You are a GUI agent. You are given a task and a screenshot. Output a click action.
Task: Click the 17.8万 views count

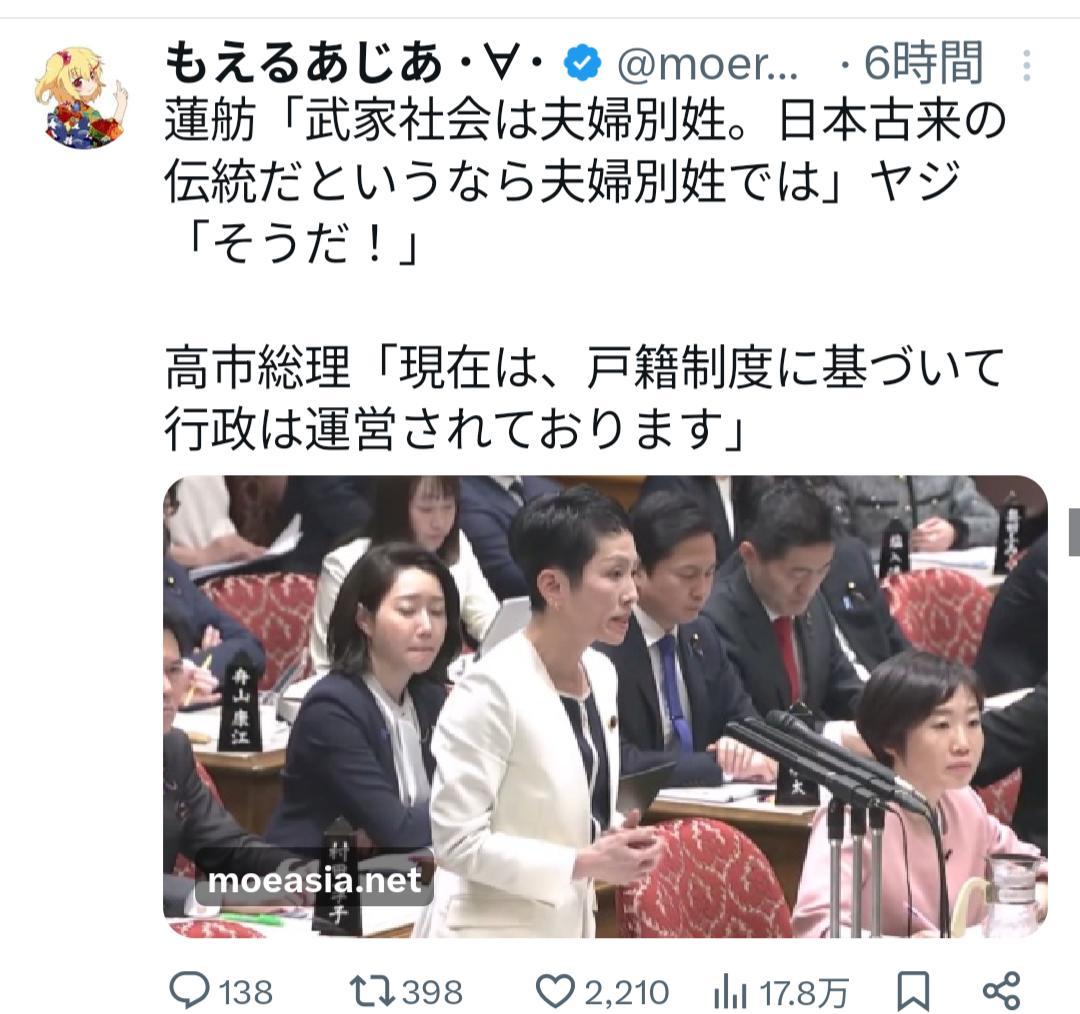(x=803, y=993)
